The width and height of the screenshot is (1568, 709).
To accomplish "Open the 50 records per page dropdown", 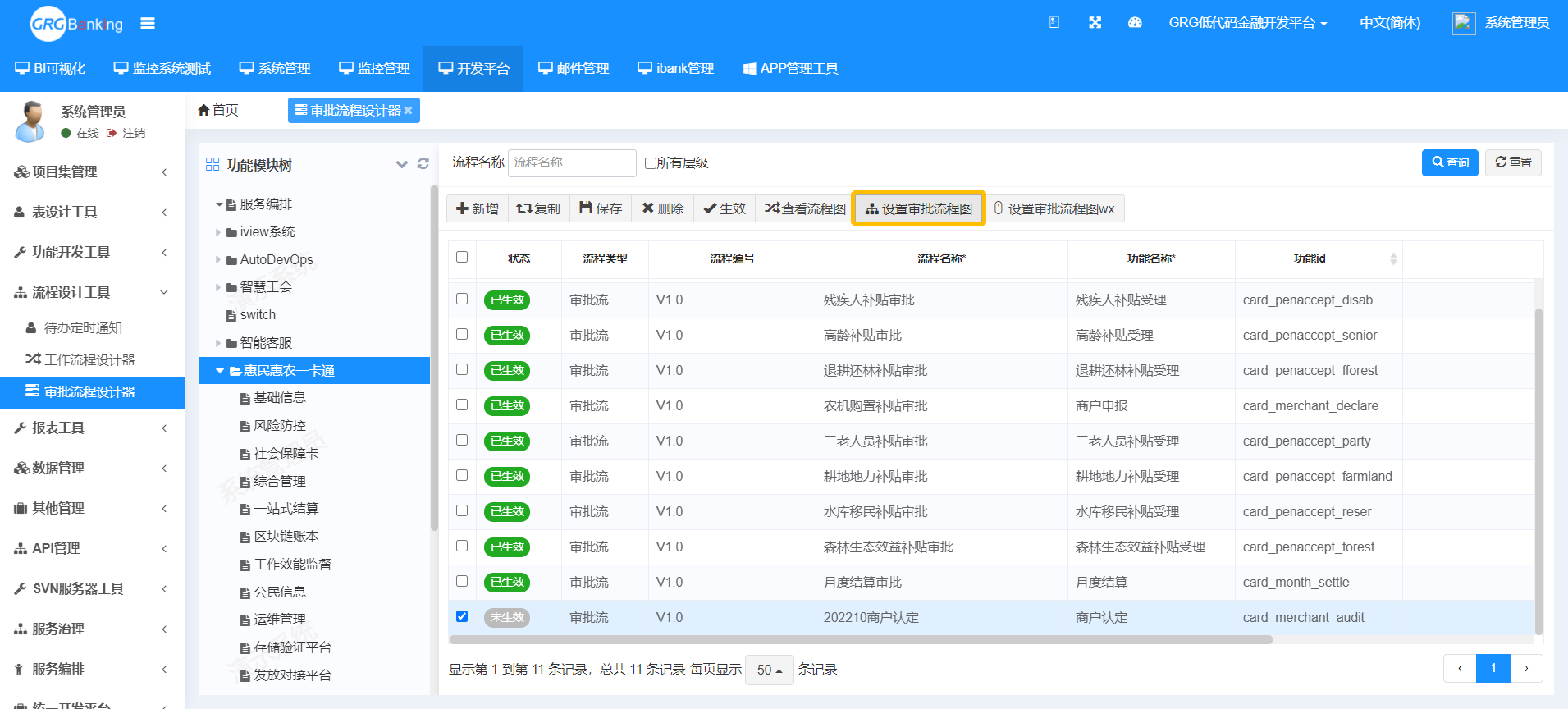I will pyautogui.click(x=769, y=670).
